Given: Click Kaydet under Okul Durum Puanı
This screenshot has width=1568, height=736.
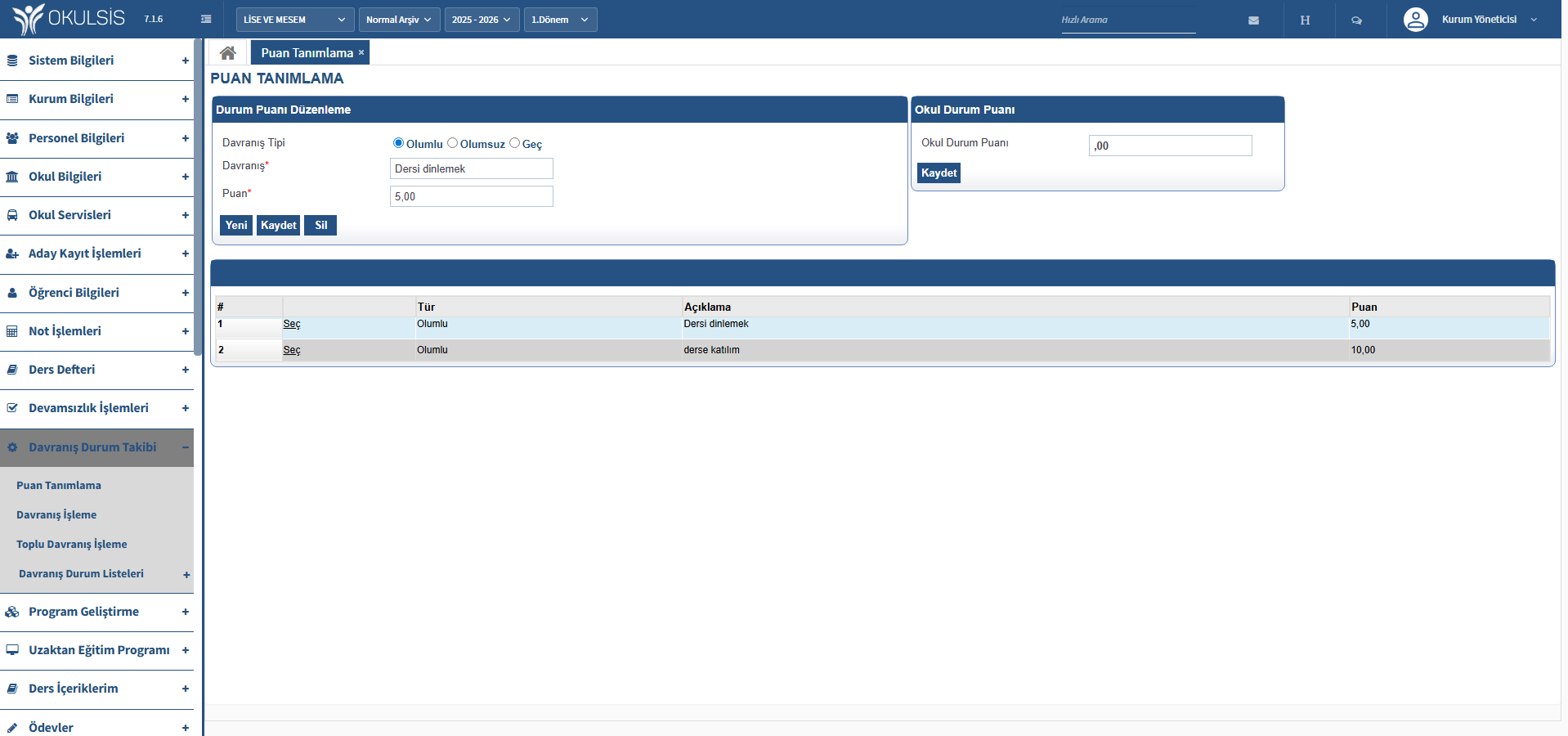Looking at the screenshot, I should click(x=939, y=173).
